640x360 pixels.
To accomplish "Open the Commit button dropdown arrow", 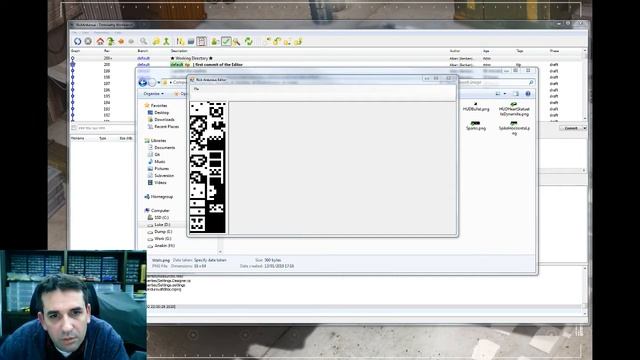I will [584, 128].
